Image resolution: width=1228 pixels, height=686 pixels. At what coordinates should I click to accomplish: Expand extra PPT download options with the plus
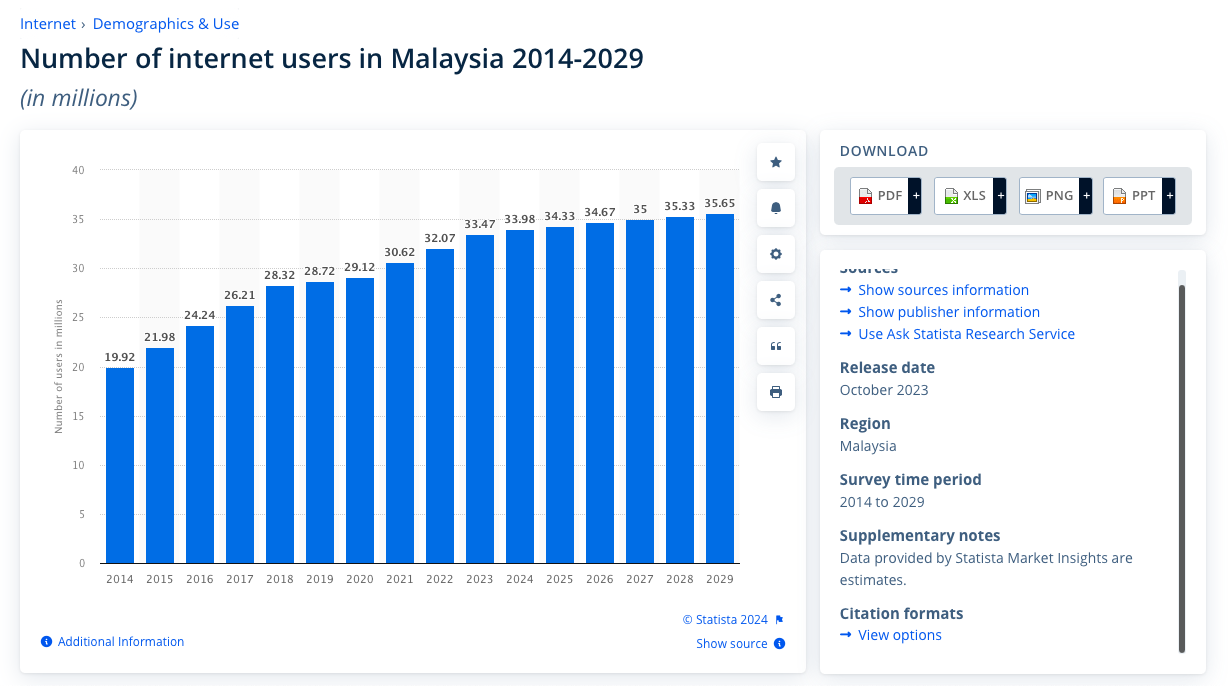coord(1171,195)
